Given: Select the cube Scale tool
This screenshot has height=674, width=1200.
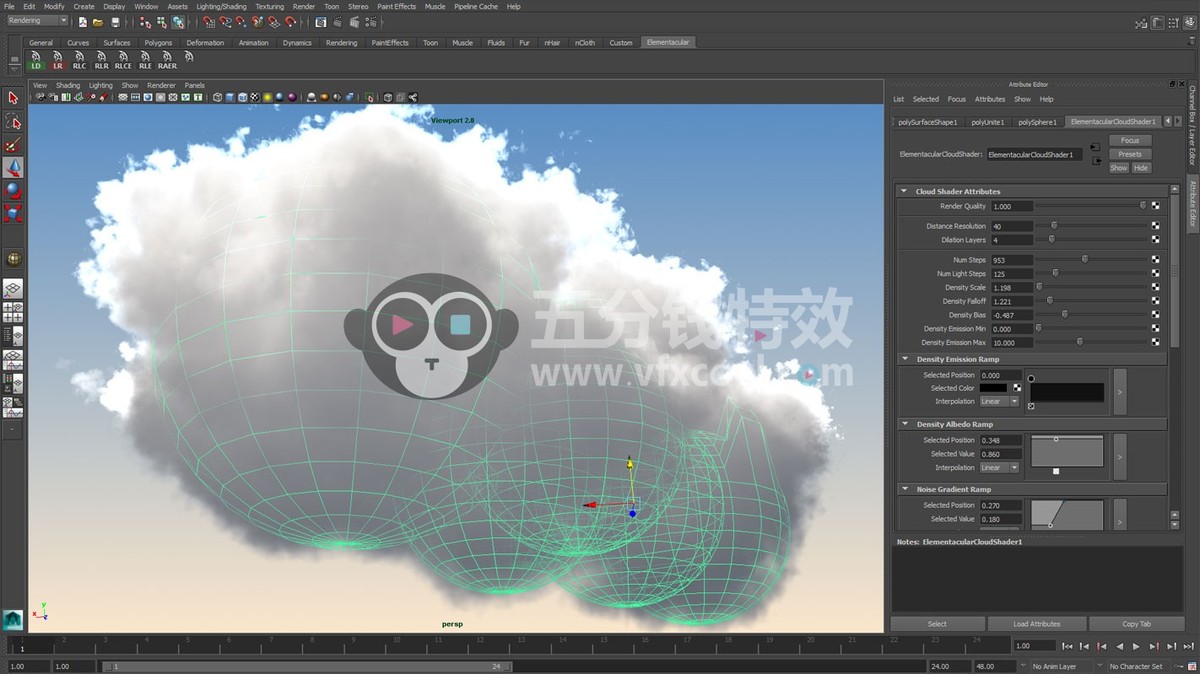Looking at the screenshot, I should tap(13, 213).
